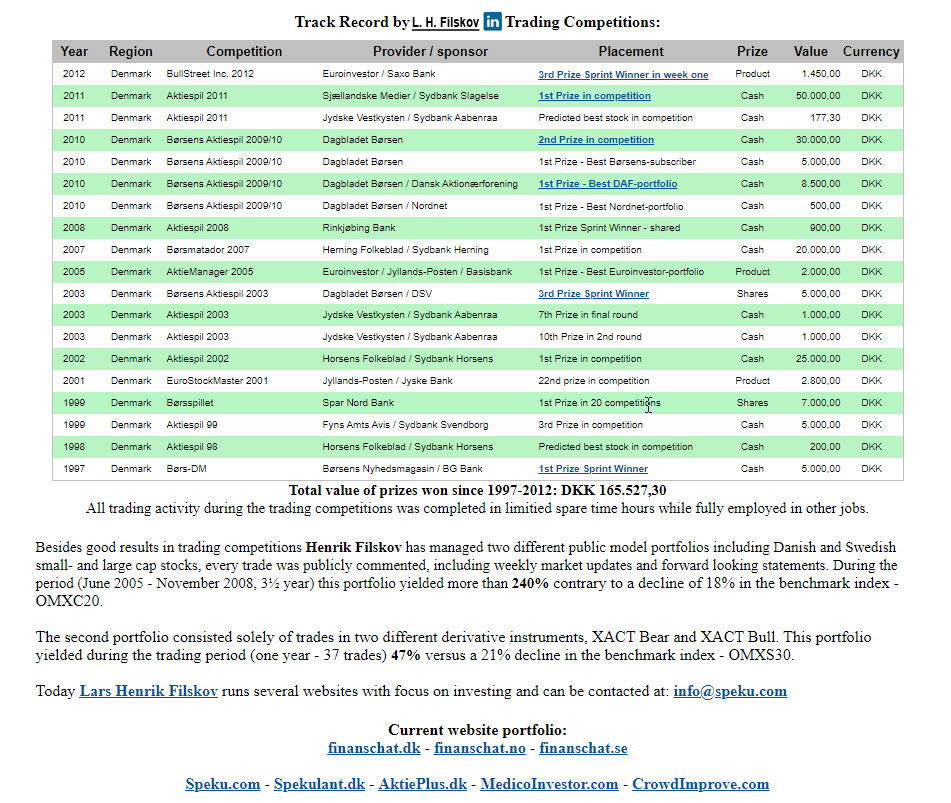Follow the 2011 '1st Prize in competition' link
This screenshot has height=803, width=951.
[594, 96]
